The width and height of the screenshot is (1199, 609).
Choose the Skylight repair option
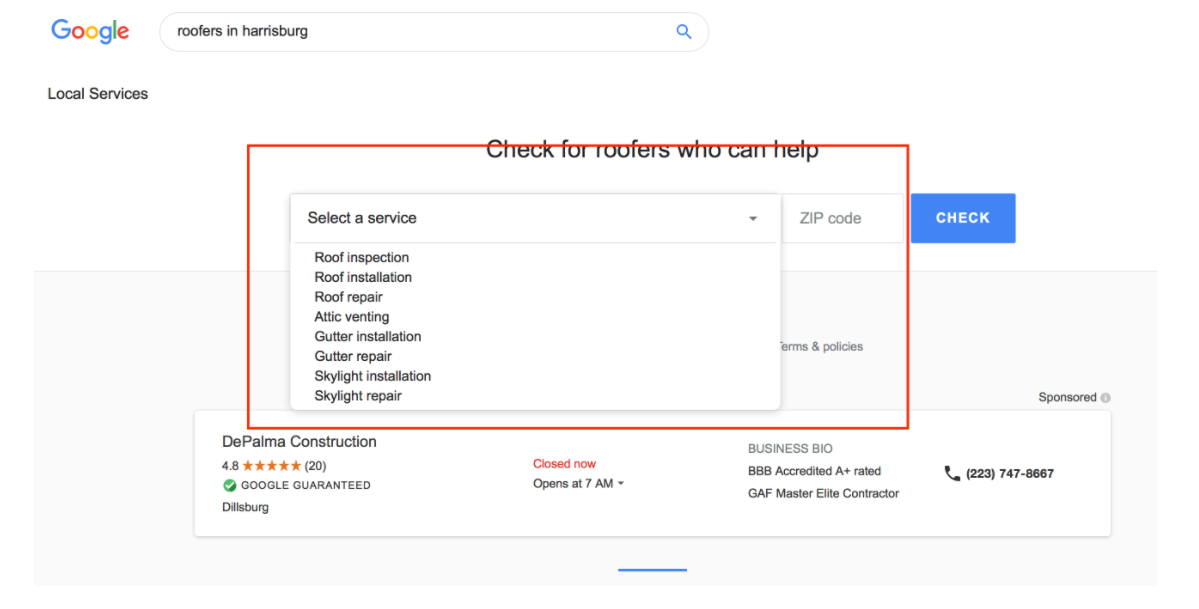click(358, 396)
